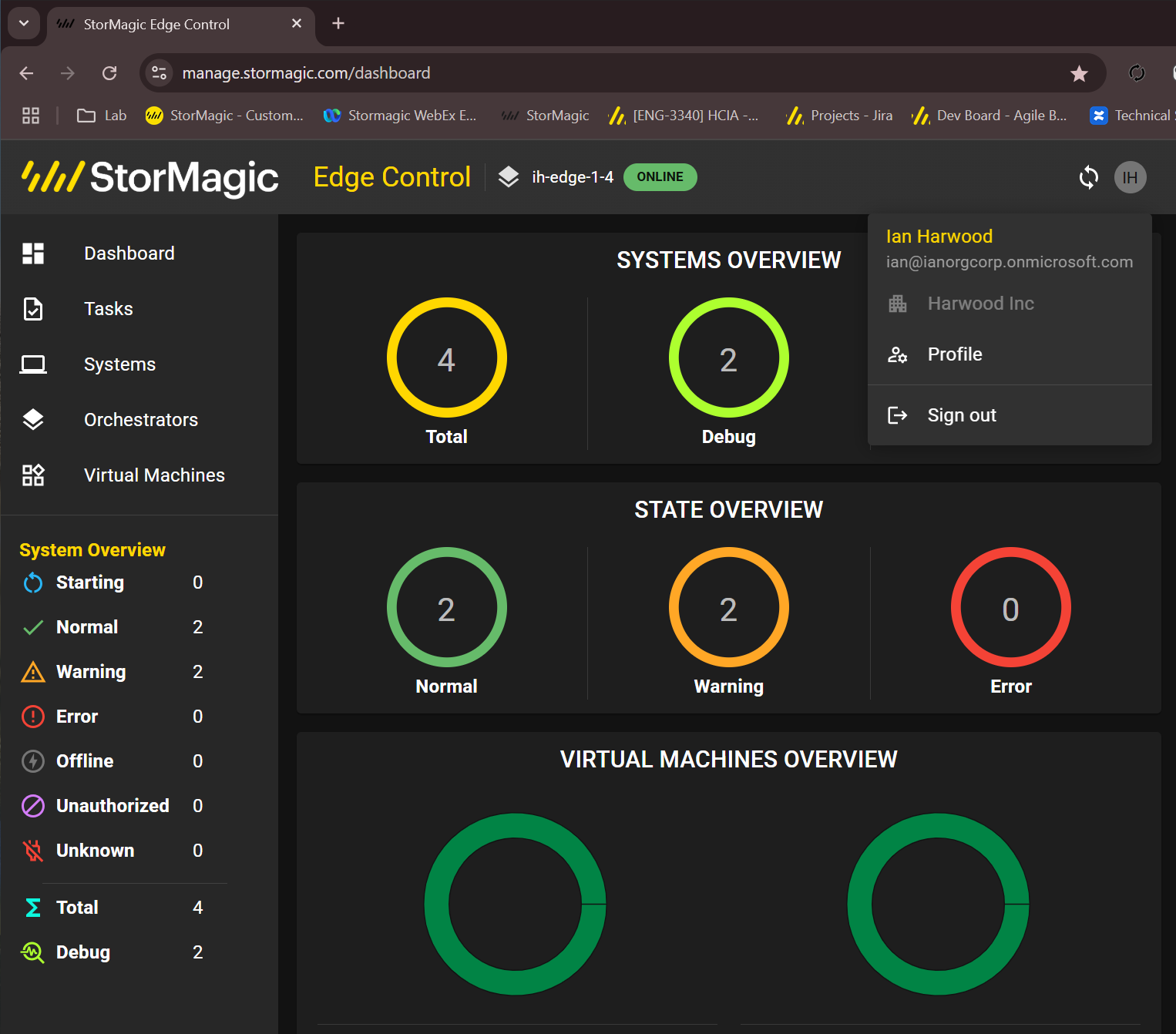Screen dimensions: 1176x1034
Task: Click the Orchestrators layers icon in sidebar
Action: [x=33, y=420]
